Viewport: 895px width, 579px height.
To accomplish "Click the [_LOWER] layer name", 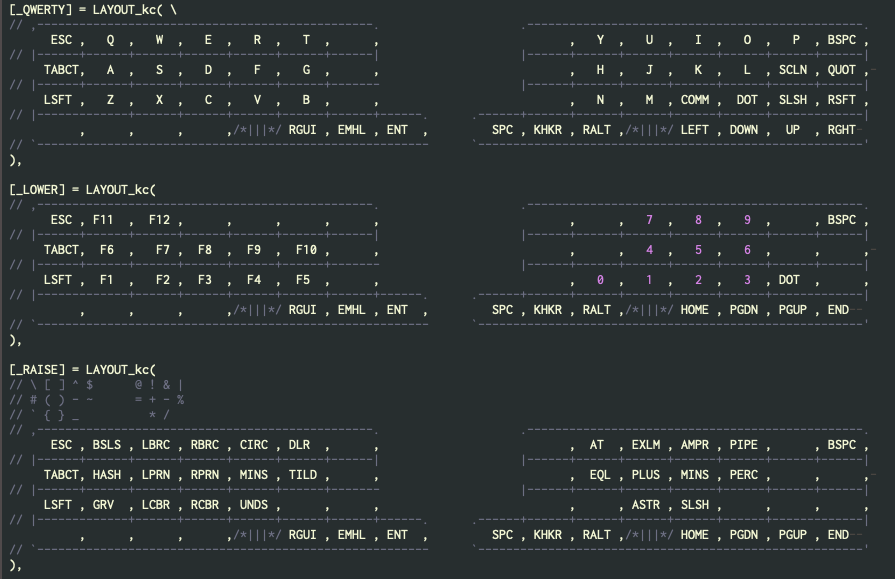I will 37,190.
